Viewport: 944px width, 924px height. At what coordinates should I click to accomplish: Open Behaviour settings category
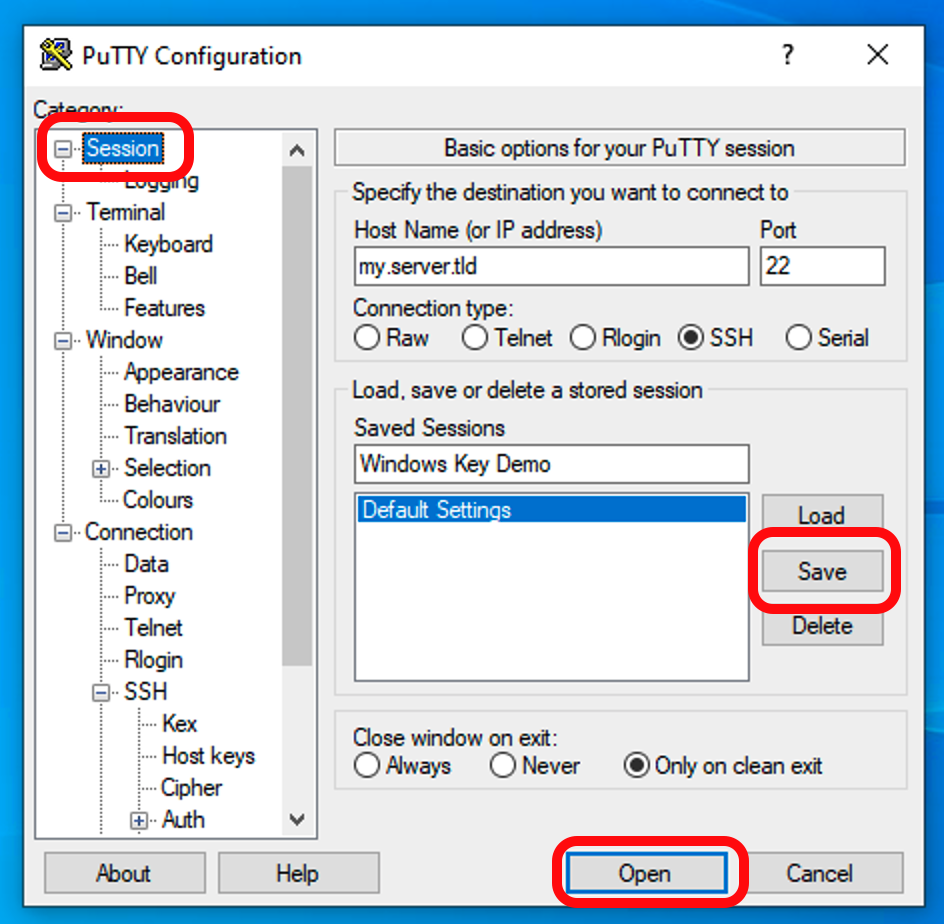[x=172, y=404]
